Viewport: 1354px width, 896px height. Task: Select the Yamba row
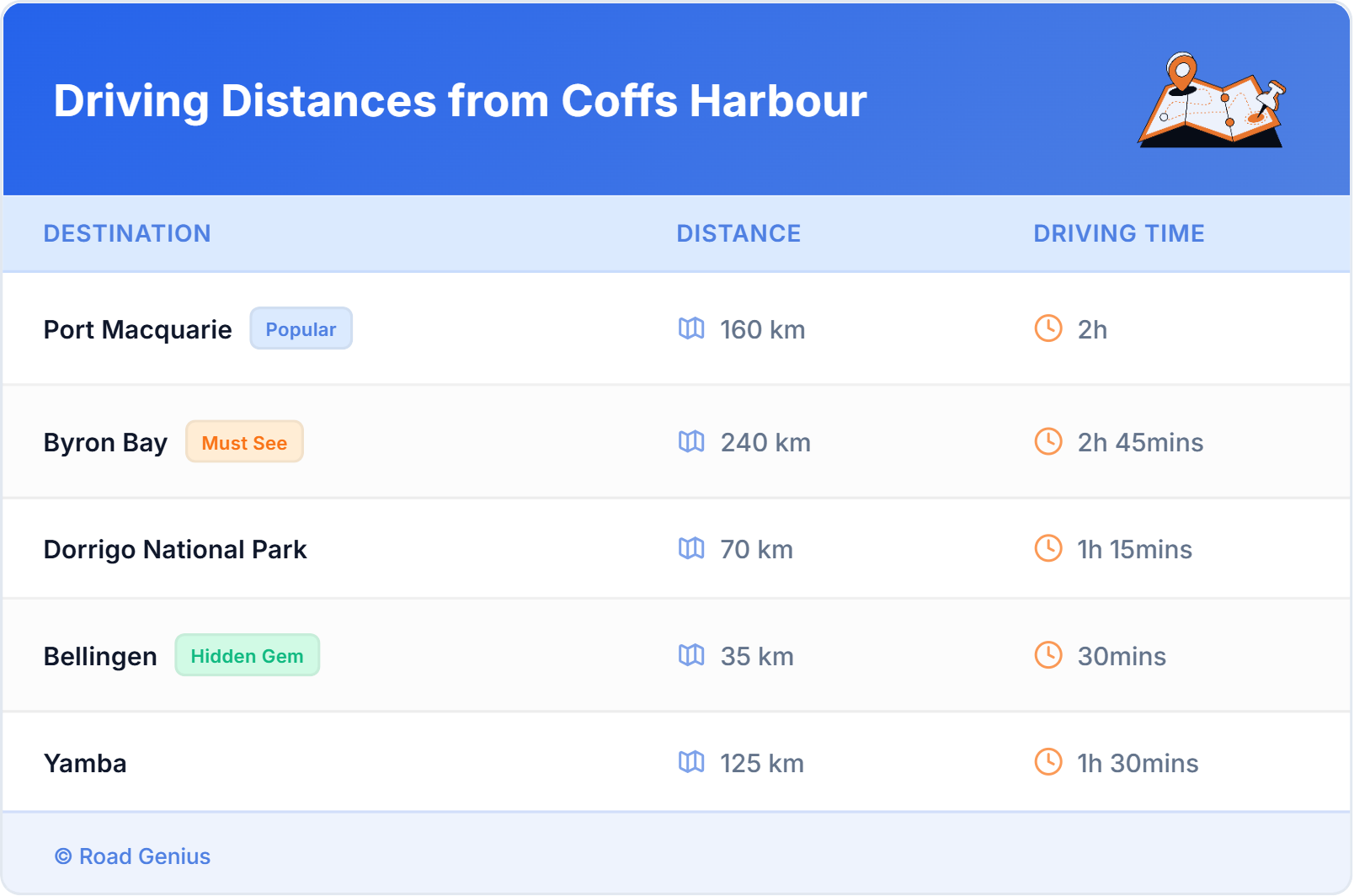click(x=505, y=763)
